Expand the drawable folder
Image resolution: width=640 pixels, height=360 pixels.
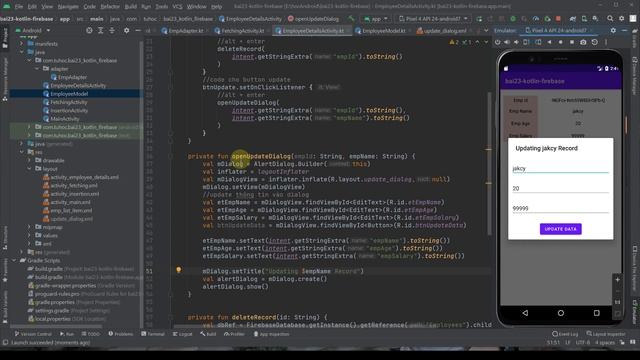click(29, 160)
